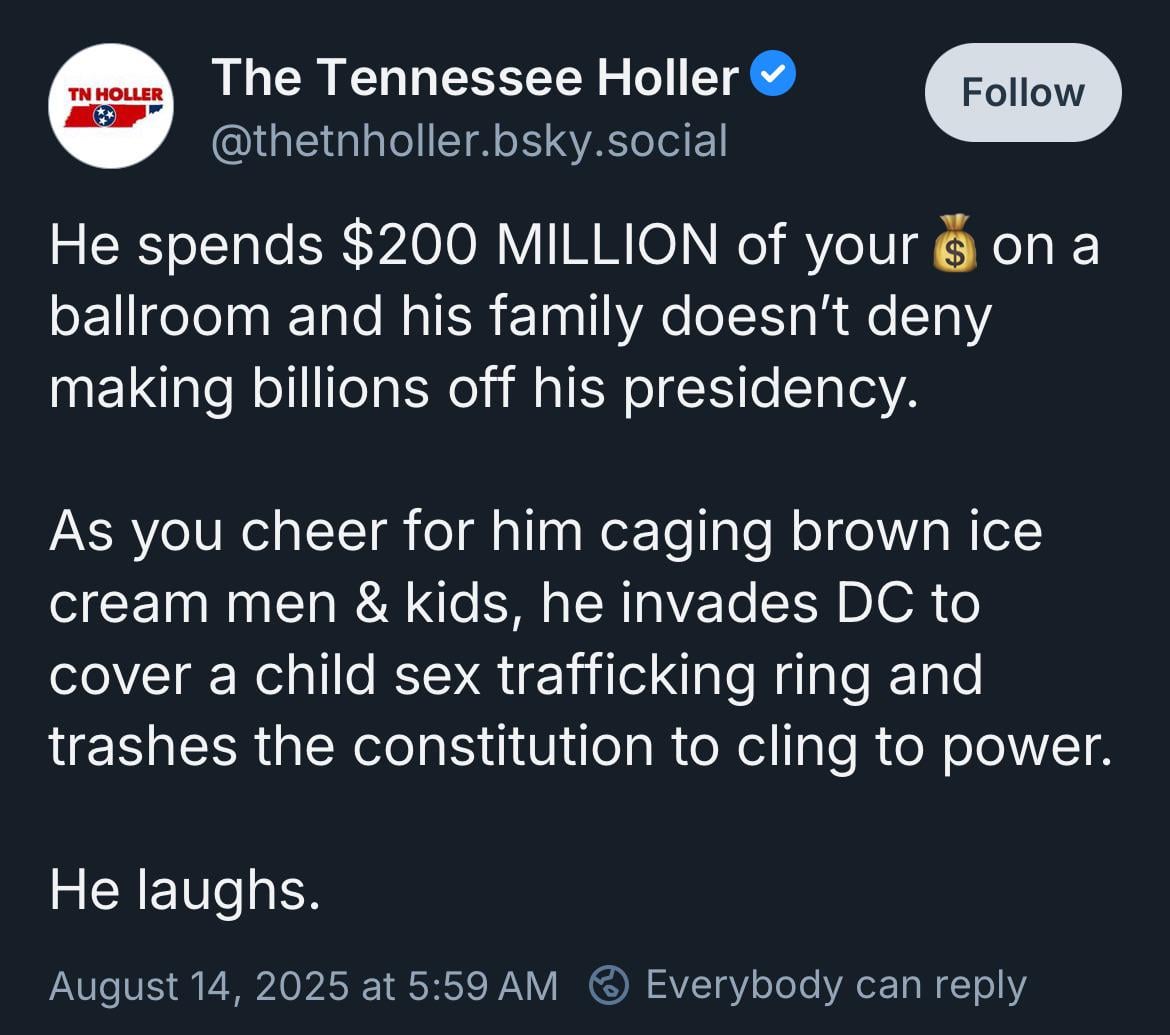This screenshot has height=1035, width=1170.
Task: Click the "making billions off his presidency" line
Action: pos(483,388)
